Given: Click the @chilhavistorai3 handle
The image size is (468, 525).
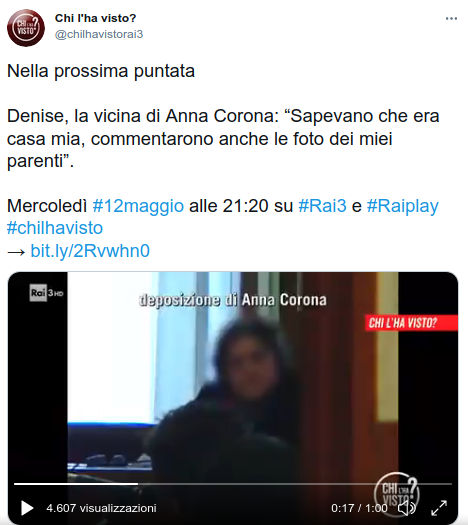Looking at the screenshot, I should 99,34.
